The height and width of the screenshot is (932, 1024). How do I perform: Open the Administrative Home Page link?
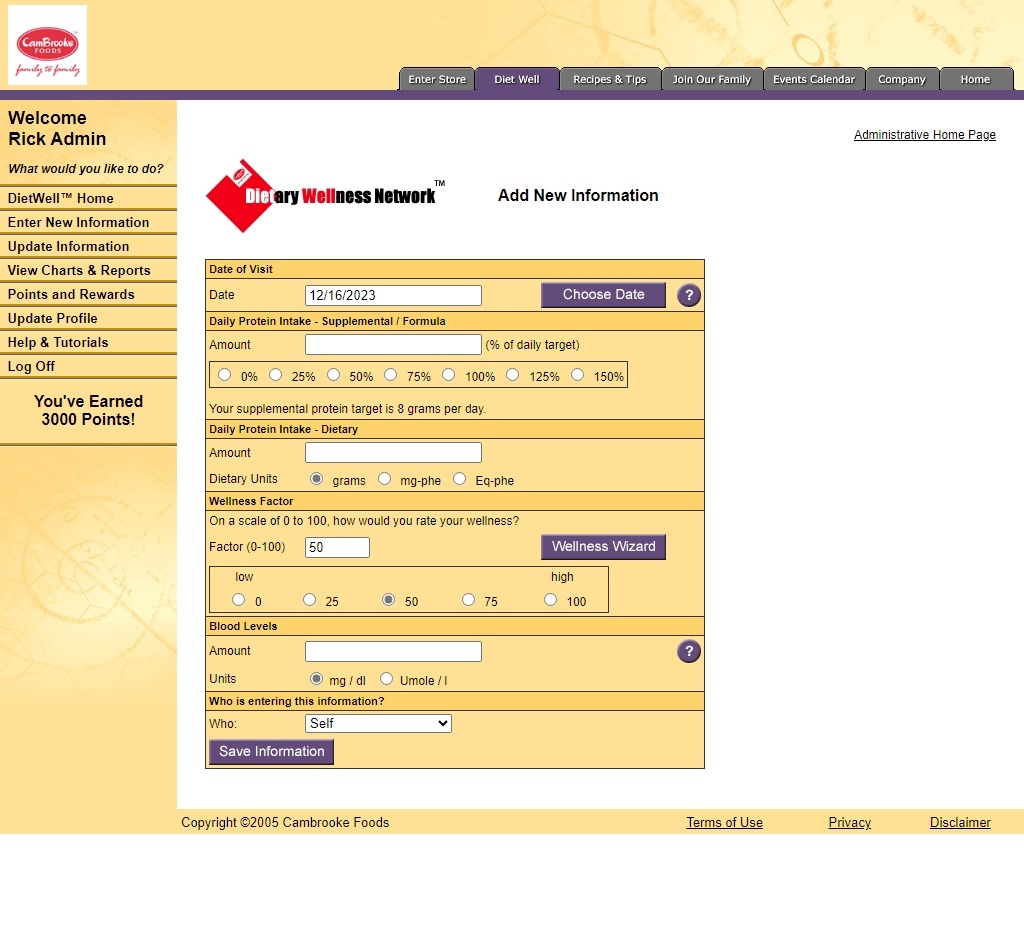(x=924, y=135)
